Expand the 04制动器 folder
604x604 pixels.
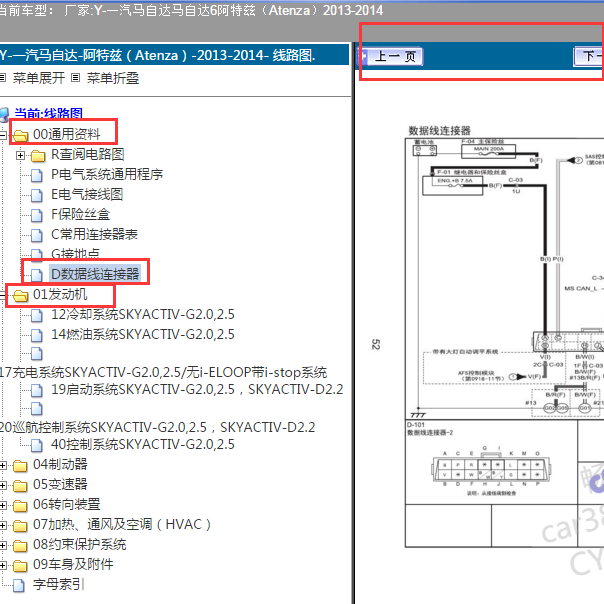(2, 465)
